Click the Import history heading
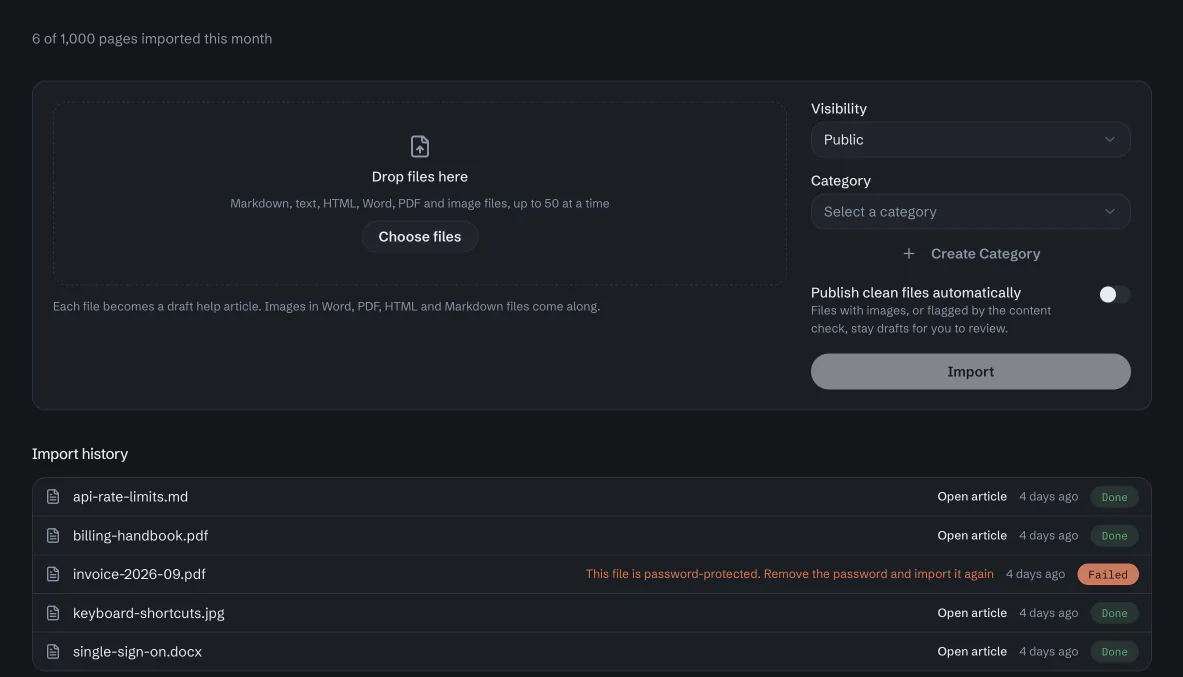 pyautogui.click(x=80, y=454)
